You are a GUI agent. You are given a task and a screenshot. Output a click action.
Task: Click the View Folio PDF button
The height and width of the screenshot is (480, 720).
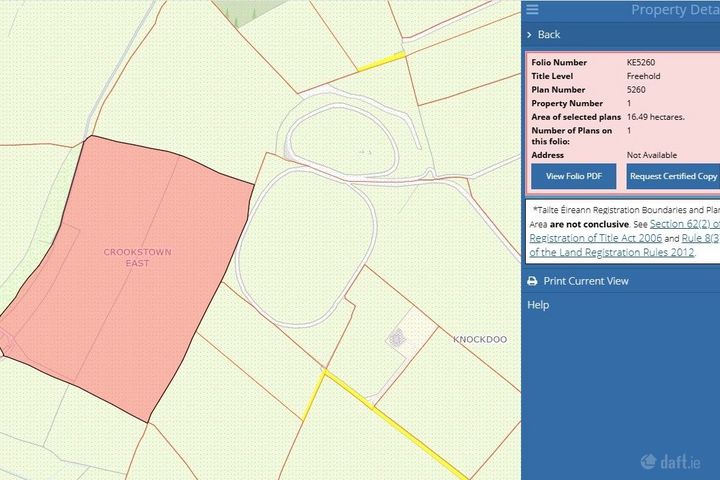tap(574, 176)
